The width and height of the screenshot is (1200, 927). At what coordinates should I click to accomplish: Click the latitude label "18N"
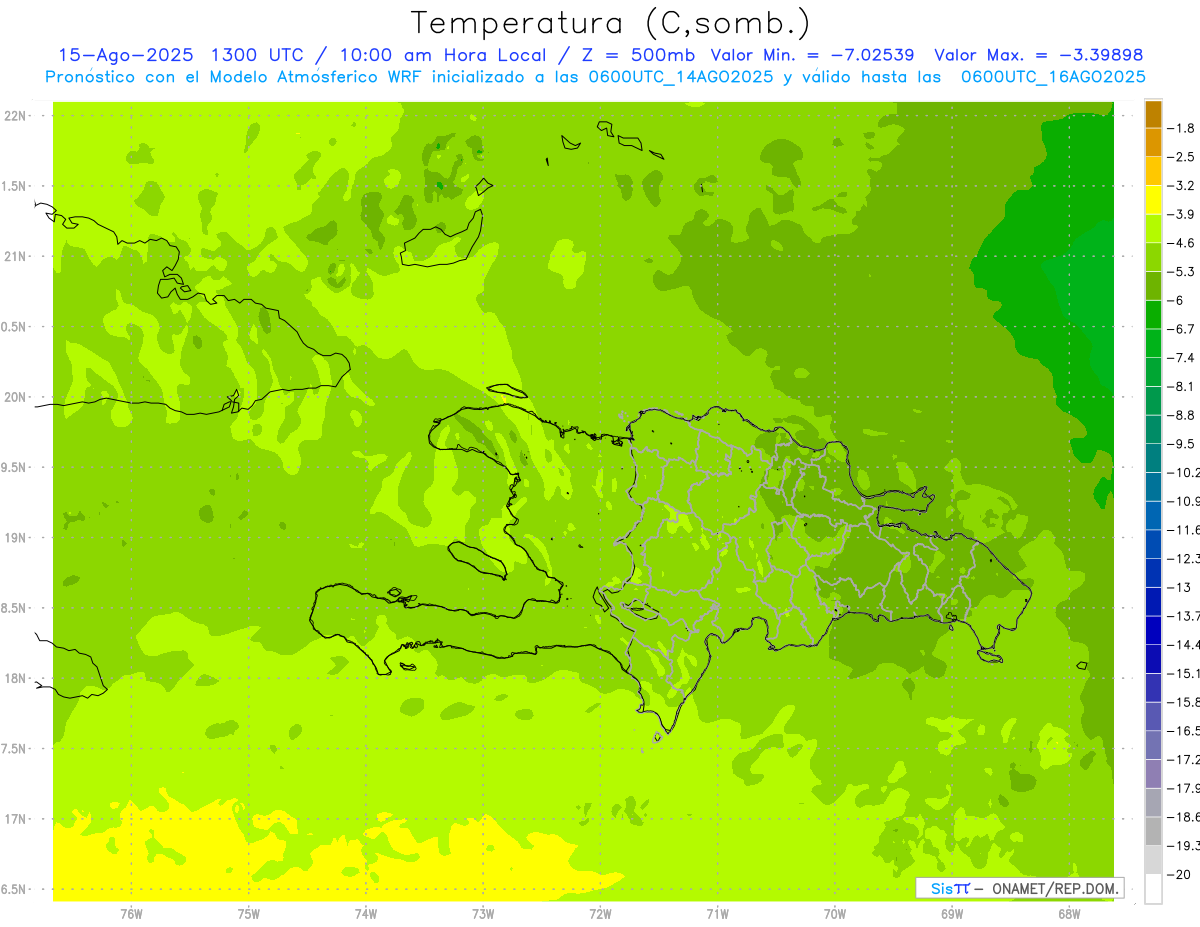tap(14, 679)
